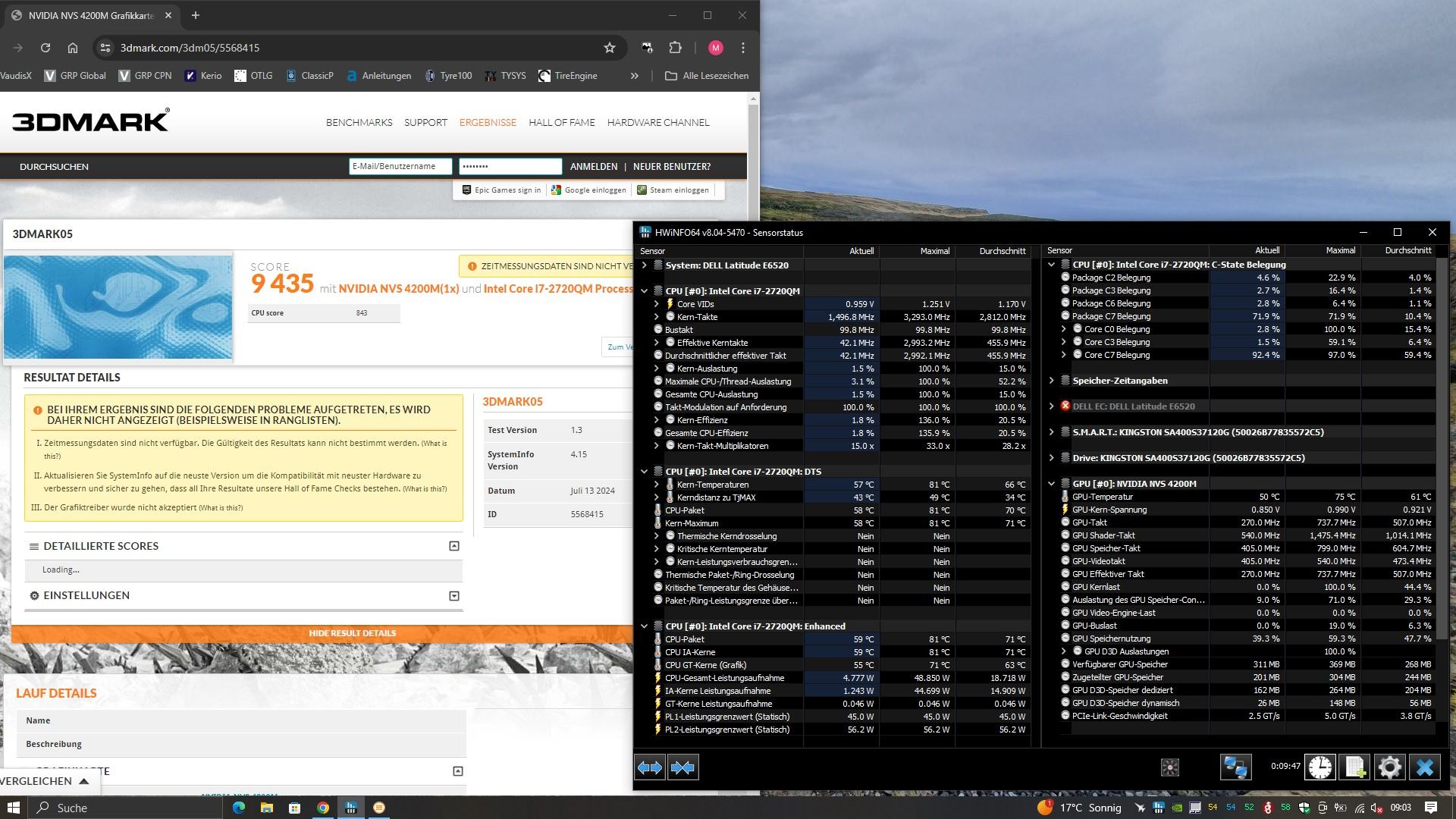Screen dimensions: 1456x819
Task: Click the NVIDIA tray icon
Action: click(x=1177, y=808)
